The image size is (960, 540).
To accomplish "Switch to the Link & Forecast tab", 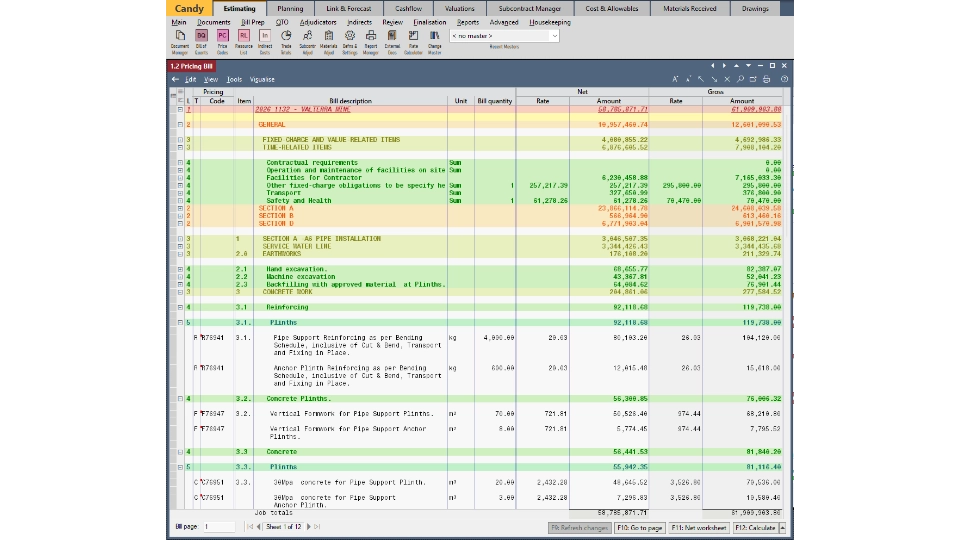I will 348,9.
